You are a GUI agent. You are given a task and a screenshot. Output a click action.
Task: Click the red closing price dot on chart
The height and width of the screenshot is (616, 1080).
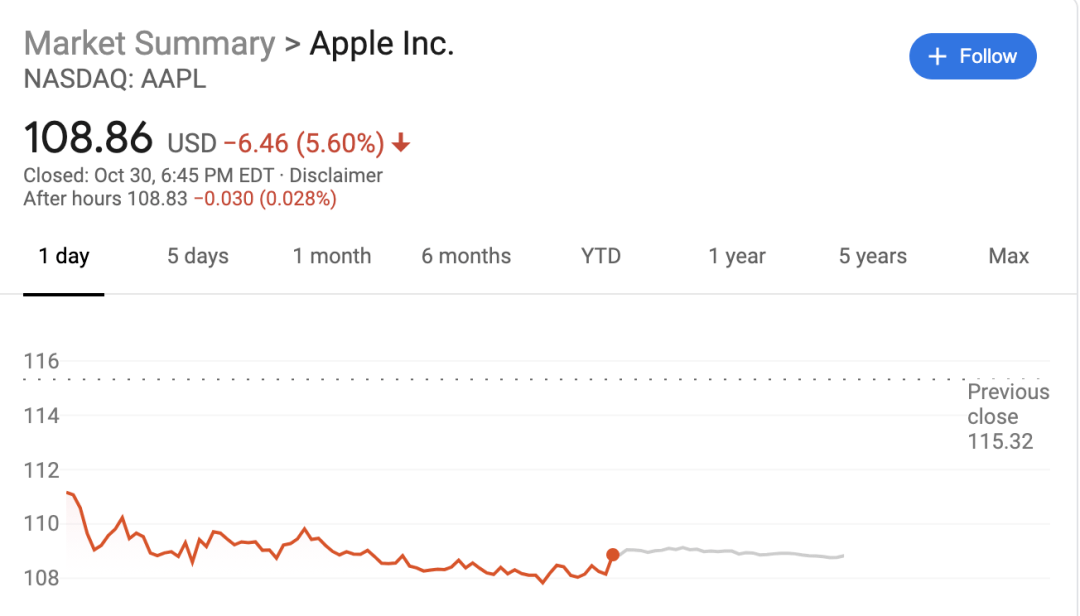coord(612,555)
